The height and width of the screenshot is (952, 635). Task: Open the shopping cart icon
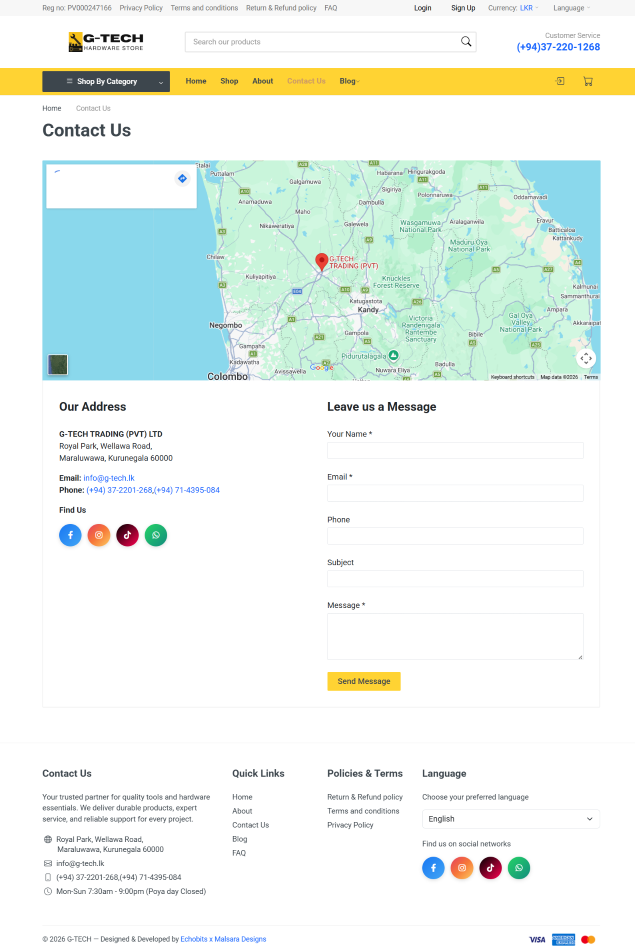(x=587, y=81)
